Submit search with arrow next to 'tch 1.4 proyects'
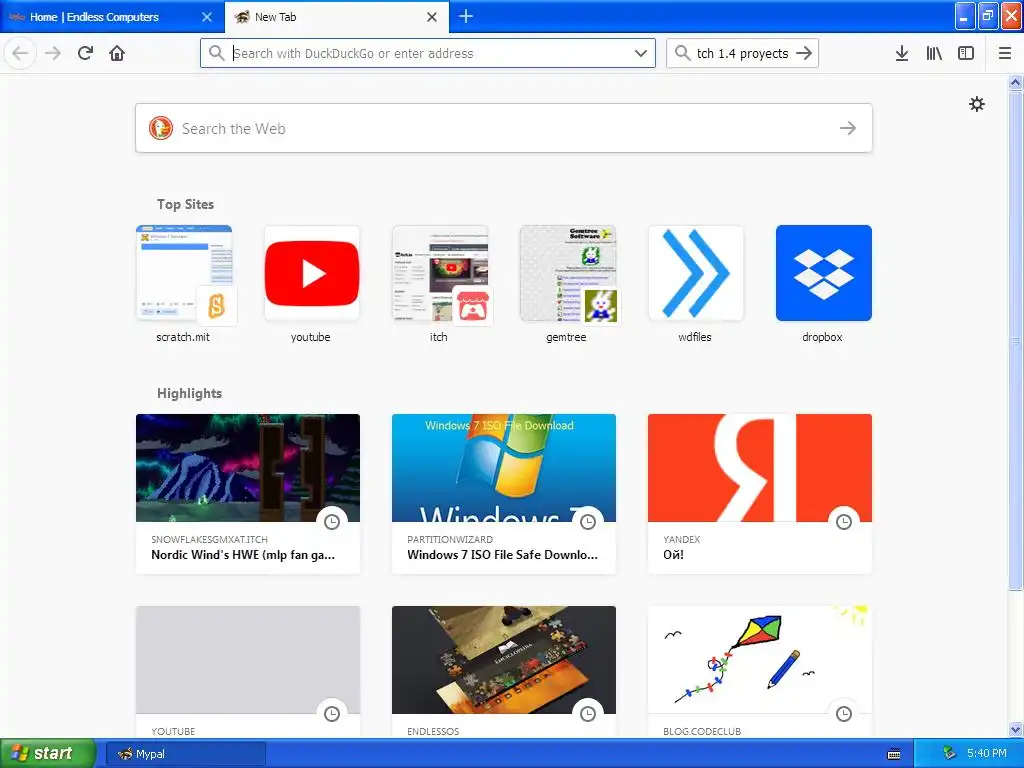The height and width of the screenshot is (768, 1024). (805, 53)
